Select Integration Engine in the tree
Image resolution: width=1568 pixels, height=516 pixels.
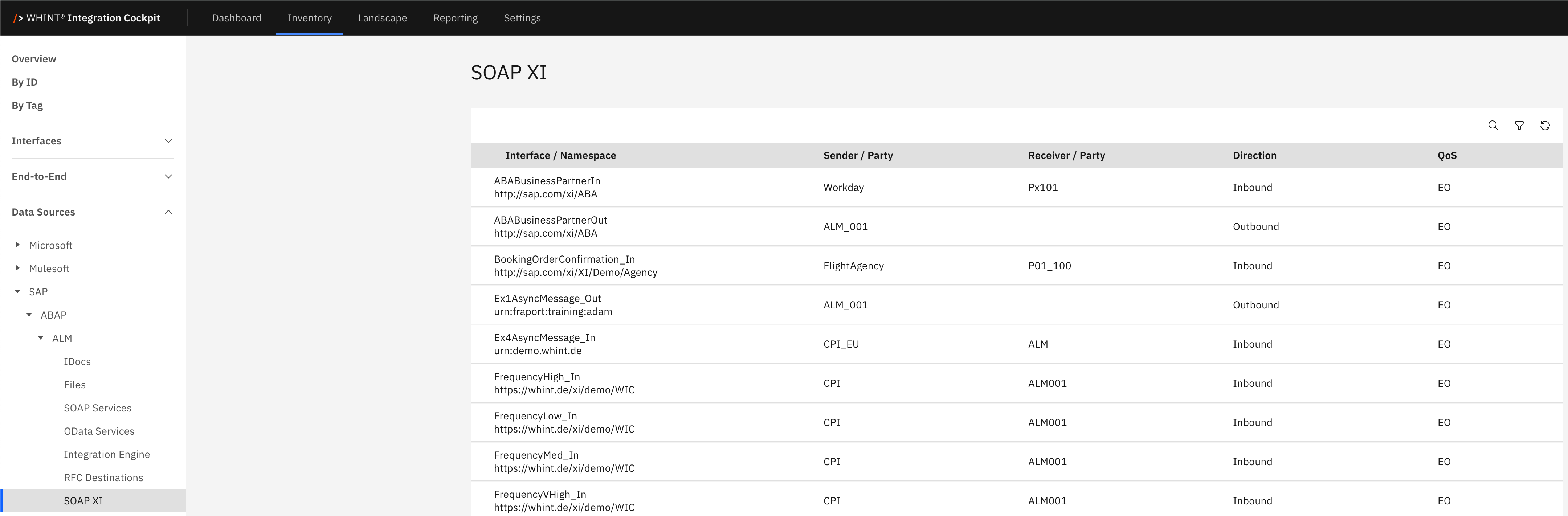[x=106, y=454]
